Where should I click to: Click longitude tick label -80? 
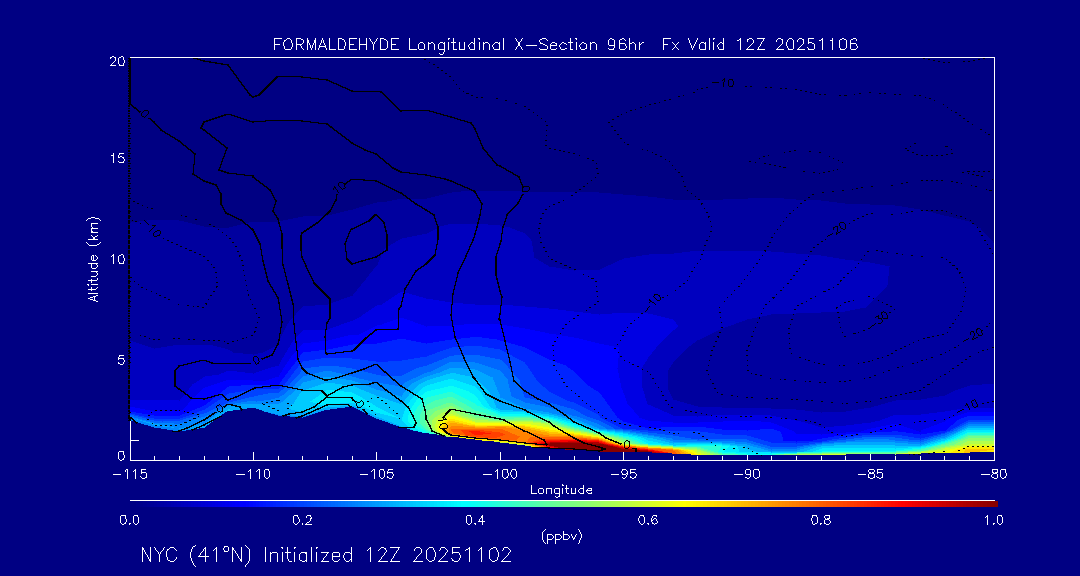[x=994, y=474]
